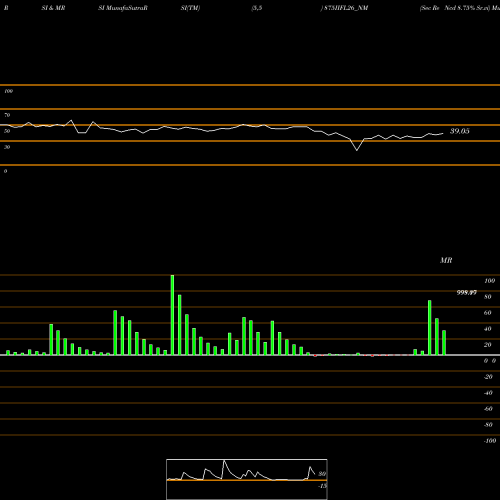
Task: Open the mini overview chart thumbnail
Action: click(247, 479)
